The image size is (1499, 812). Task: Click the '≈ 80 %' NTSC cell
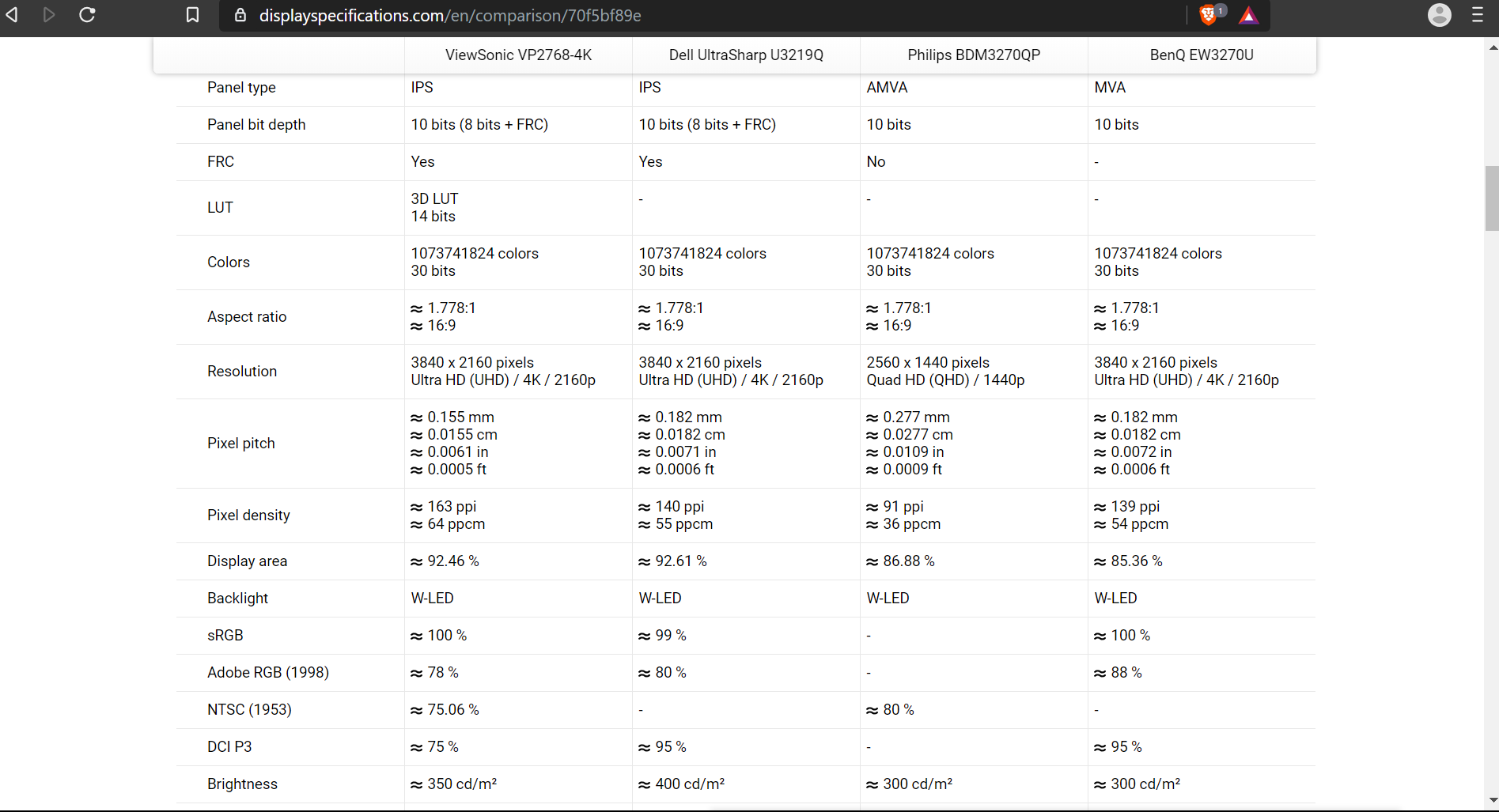[891, 710]
